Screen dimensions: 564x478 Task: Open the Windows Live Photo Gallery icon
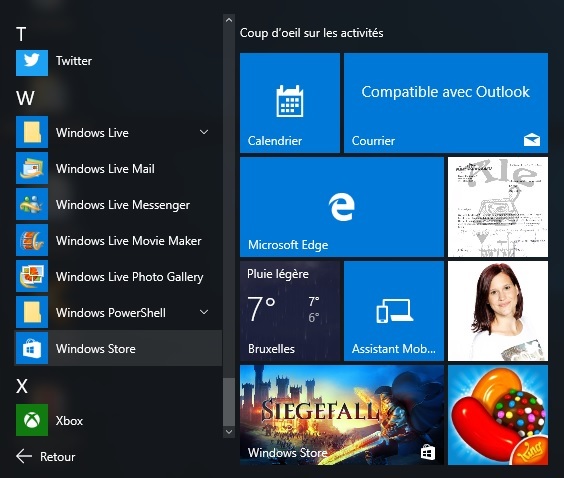coord(32,276)
